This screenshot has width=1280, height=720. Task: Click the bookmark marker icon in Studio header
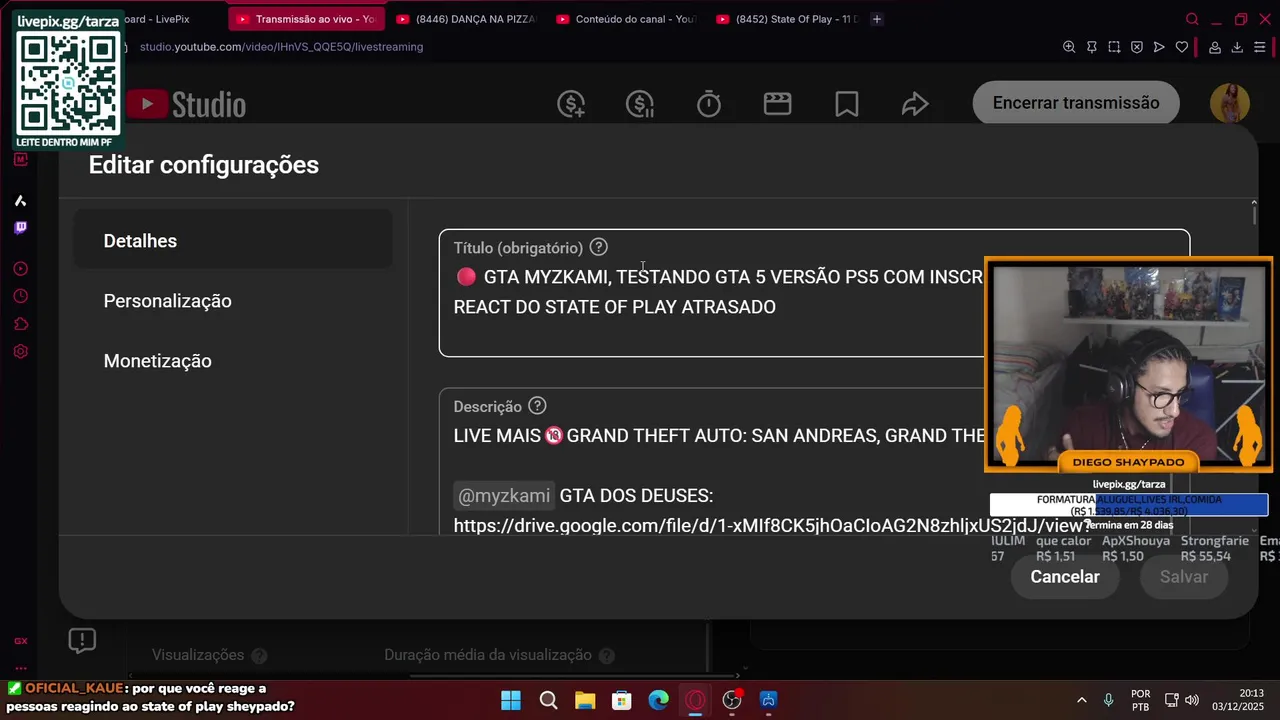coord(847,104)
